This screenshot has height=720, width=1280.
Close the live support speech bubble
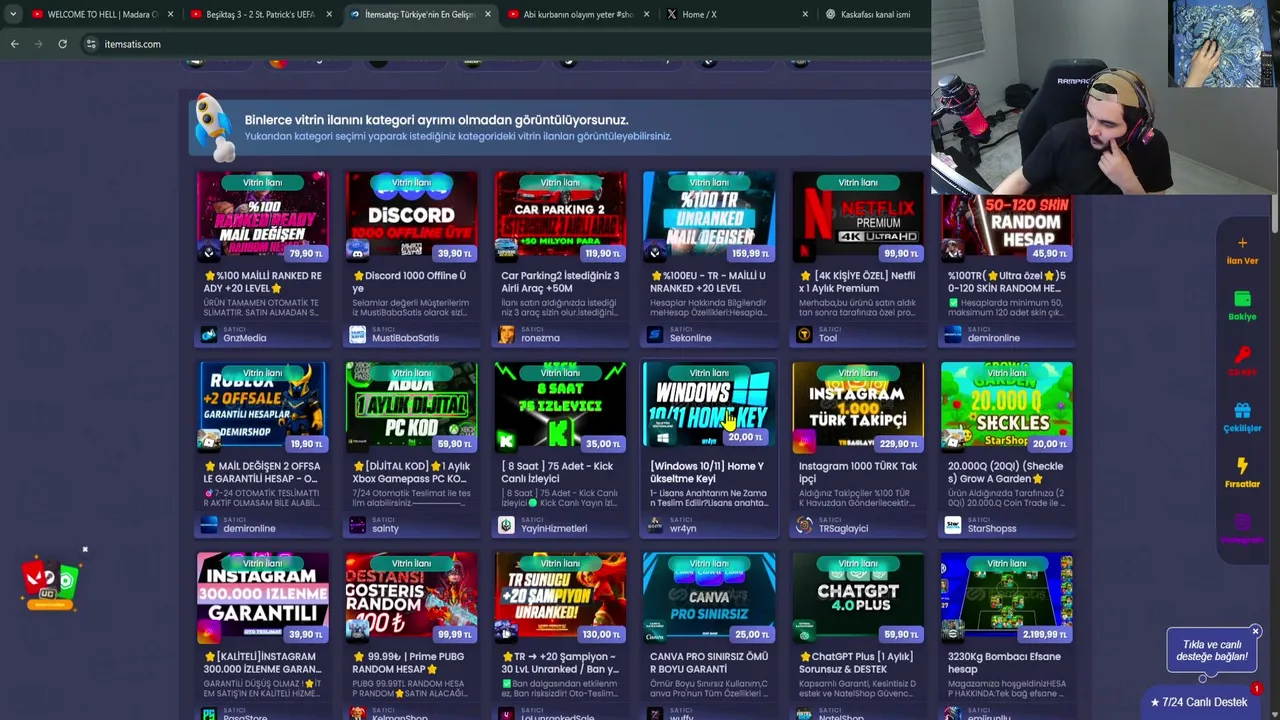click(x=1255, y=632)
